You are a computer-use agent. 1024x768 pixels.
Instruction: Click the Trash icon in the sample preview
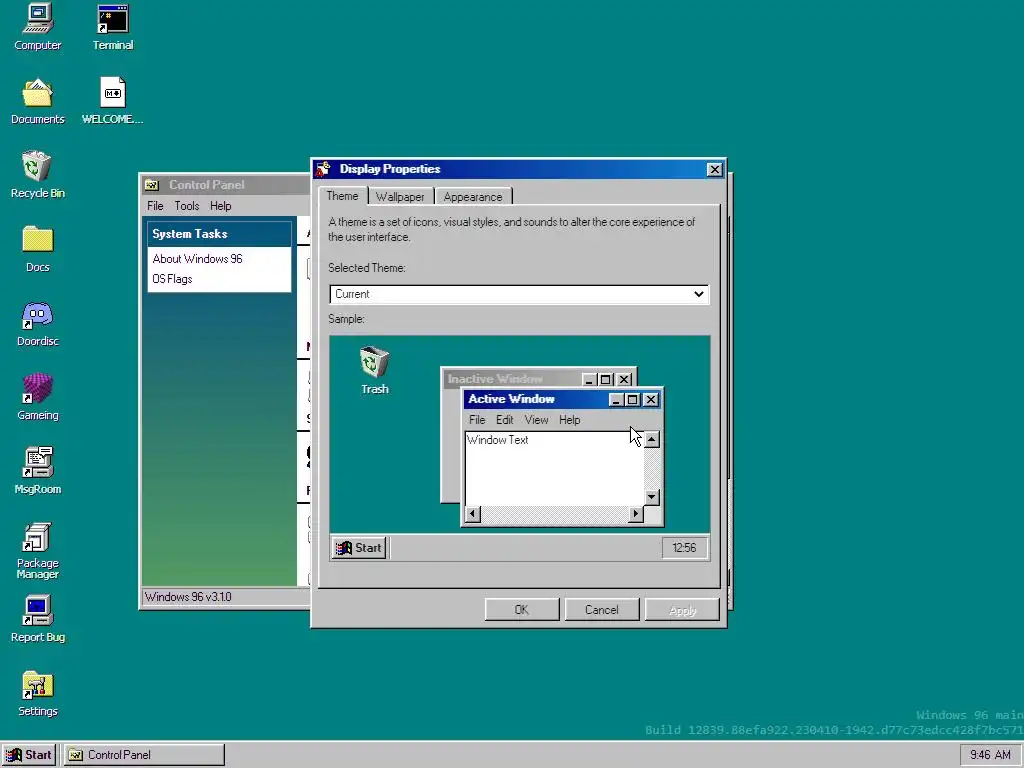coord(375,370)
